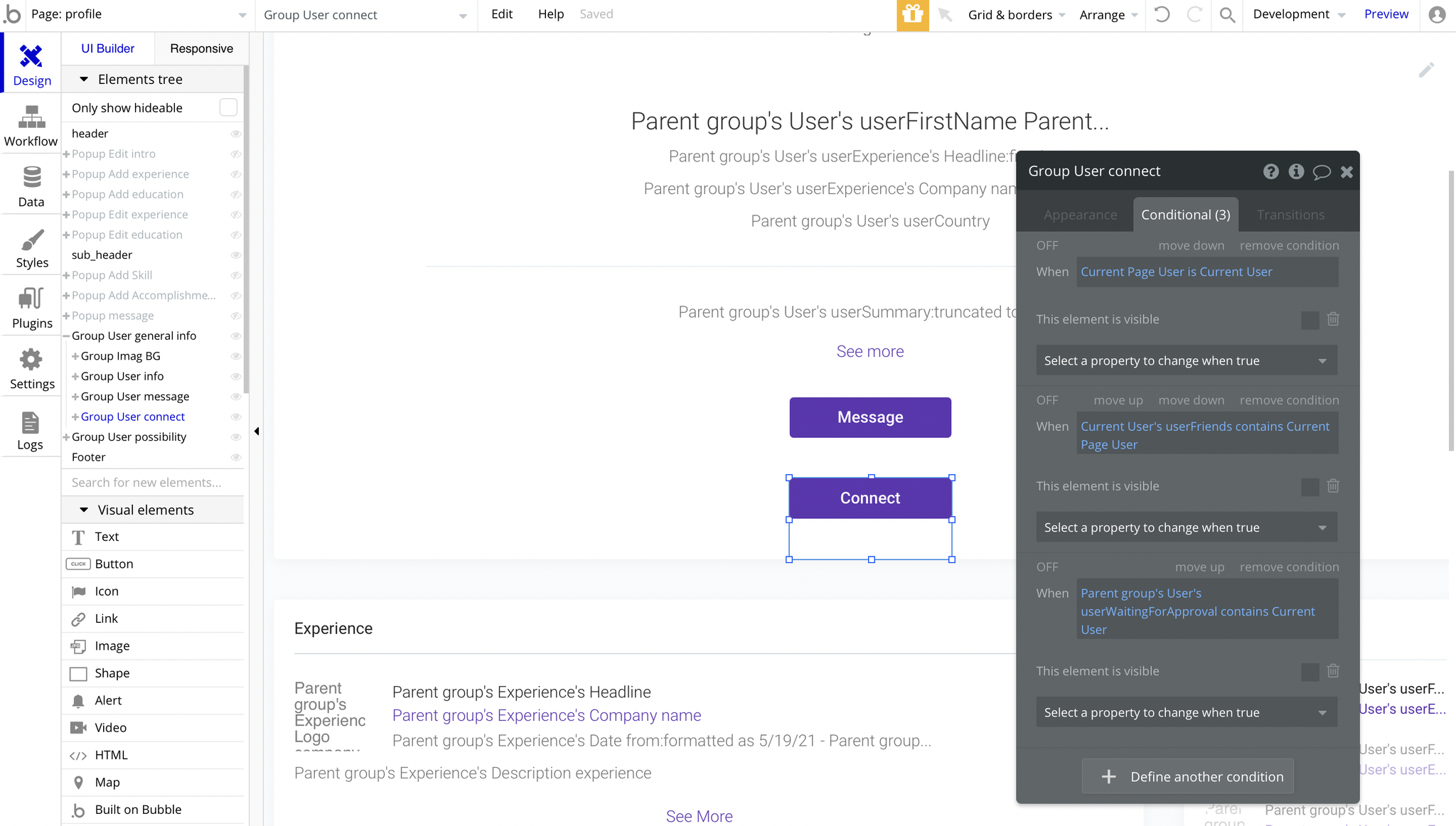The height and width of the screenshot is (826, 1456).
Task: Click the search magnifier icon in the toolbar
Action: coord(1227,15)
